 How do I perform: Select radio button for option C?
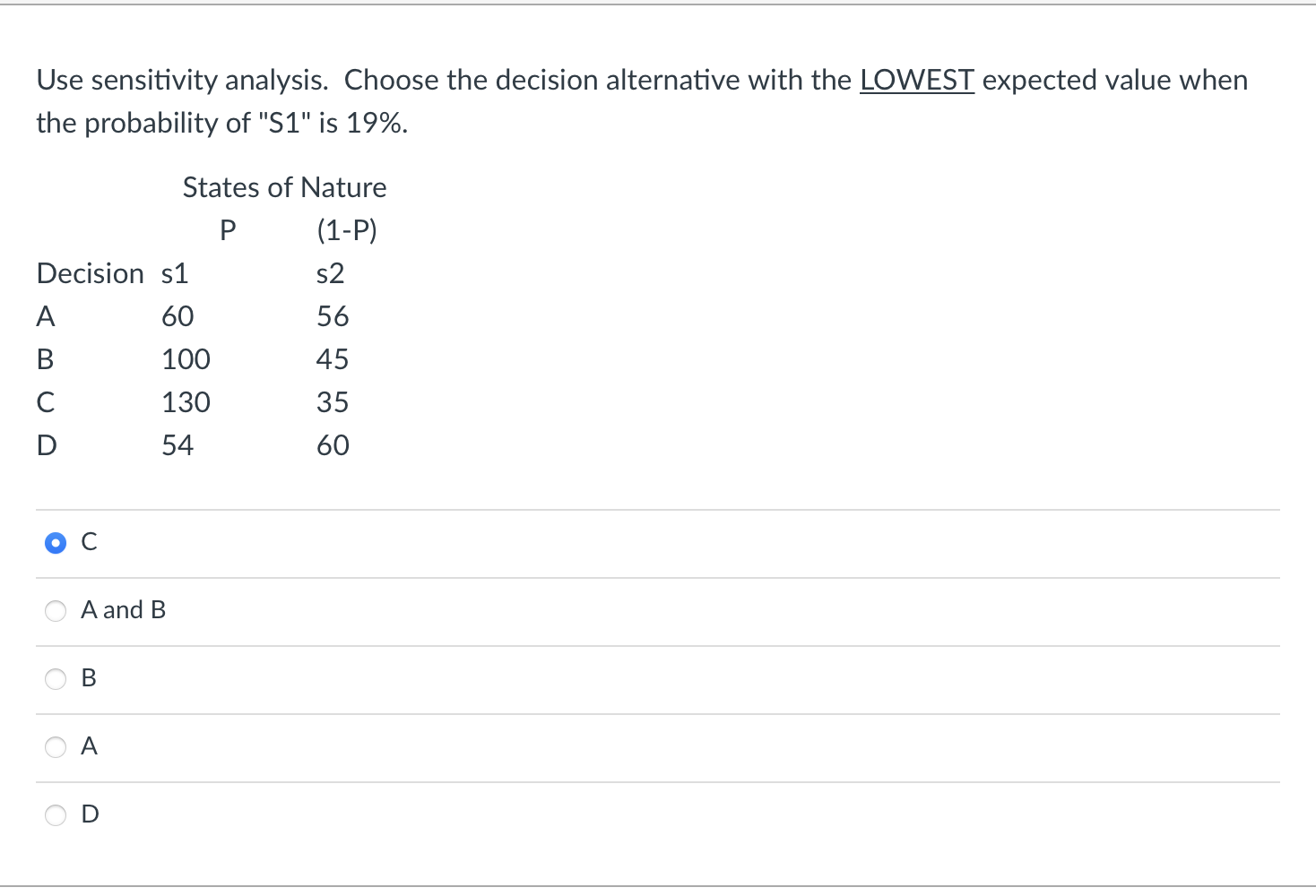[x=55, y=542]
